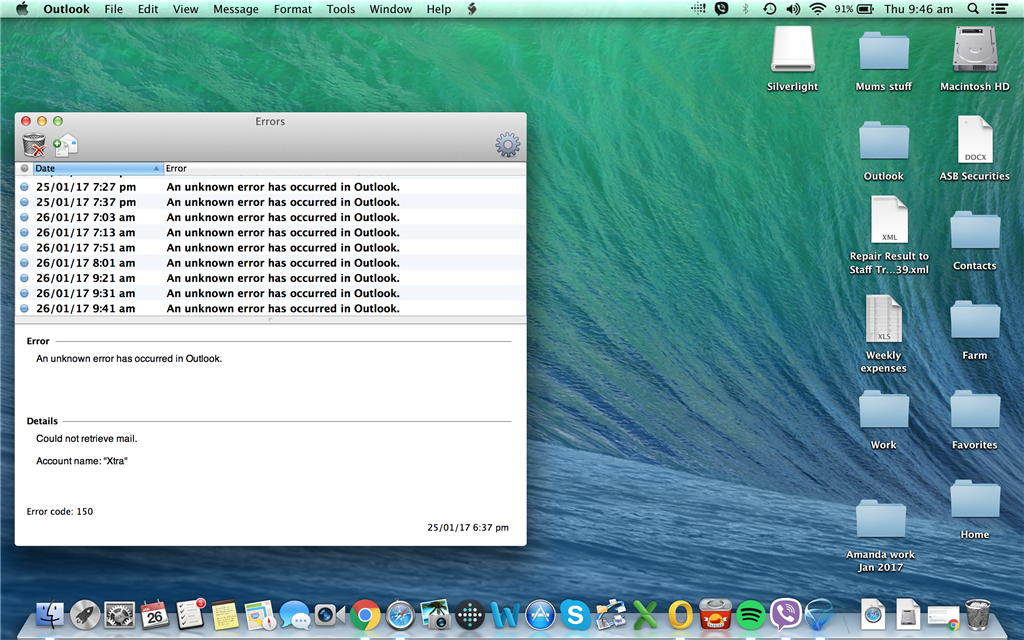1024x640 pixels.
Task: Select the 25/01/17 7:37 pm error row
Action: pos(270,202)
